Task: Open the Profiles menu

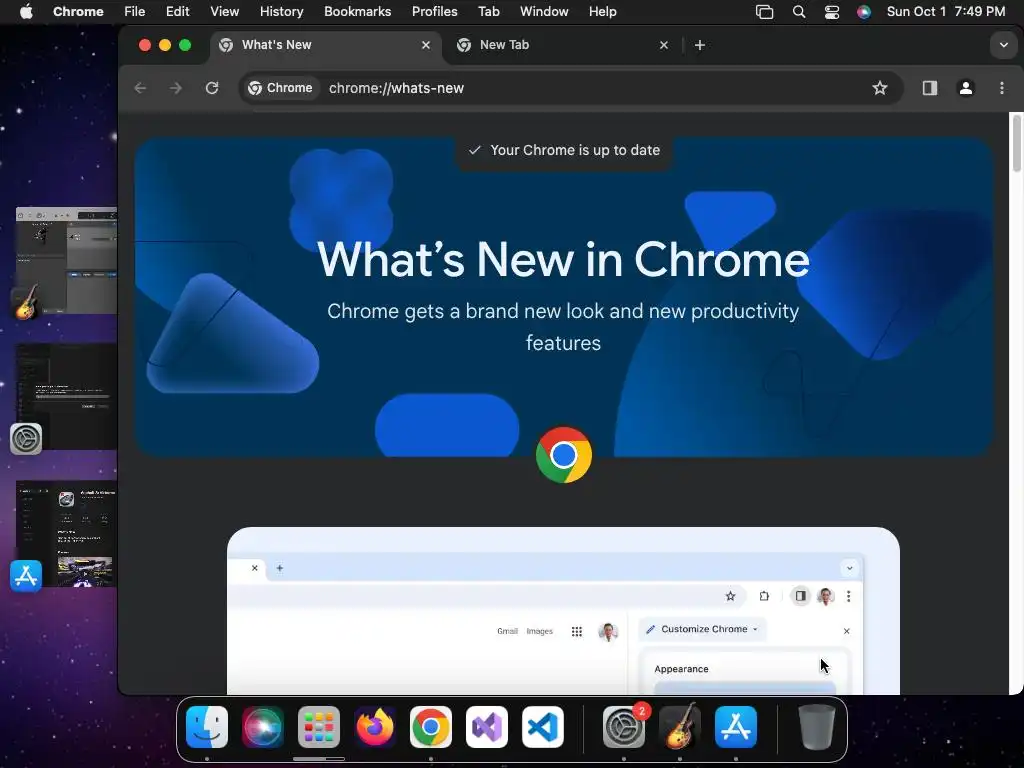Action: tap(434, 12)
